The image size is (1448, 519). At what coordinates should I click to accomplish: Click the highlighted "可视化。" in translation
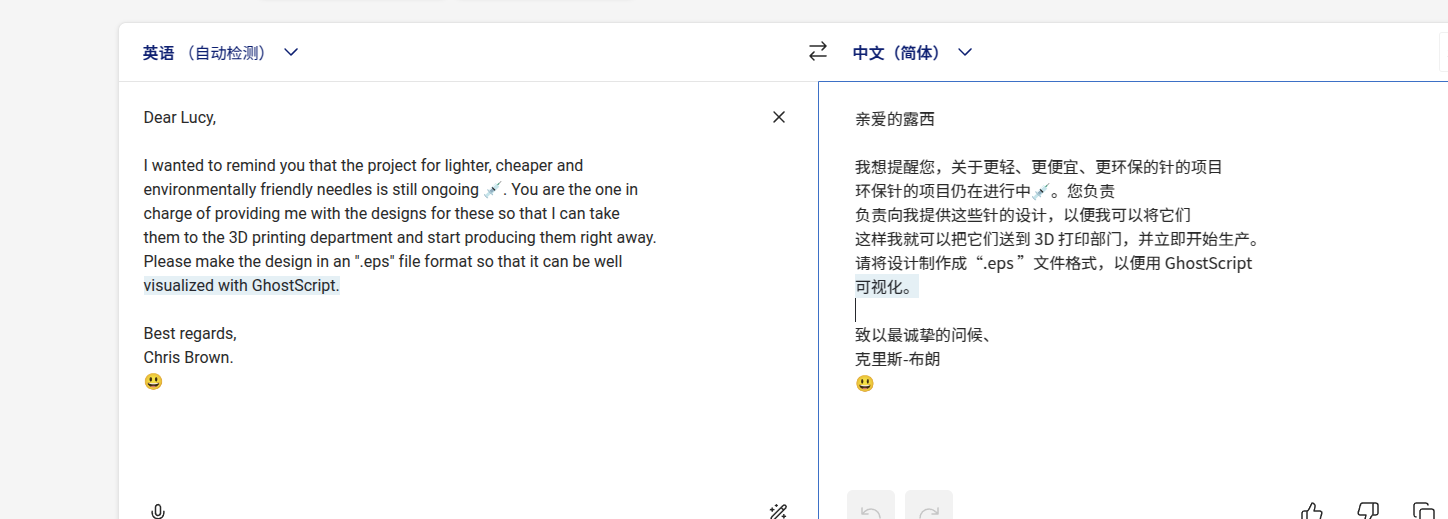click(x=885, y=287)
